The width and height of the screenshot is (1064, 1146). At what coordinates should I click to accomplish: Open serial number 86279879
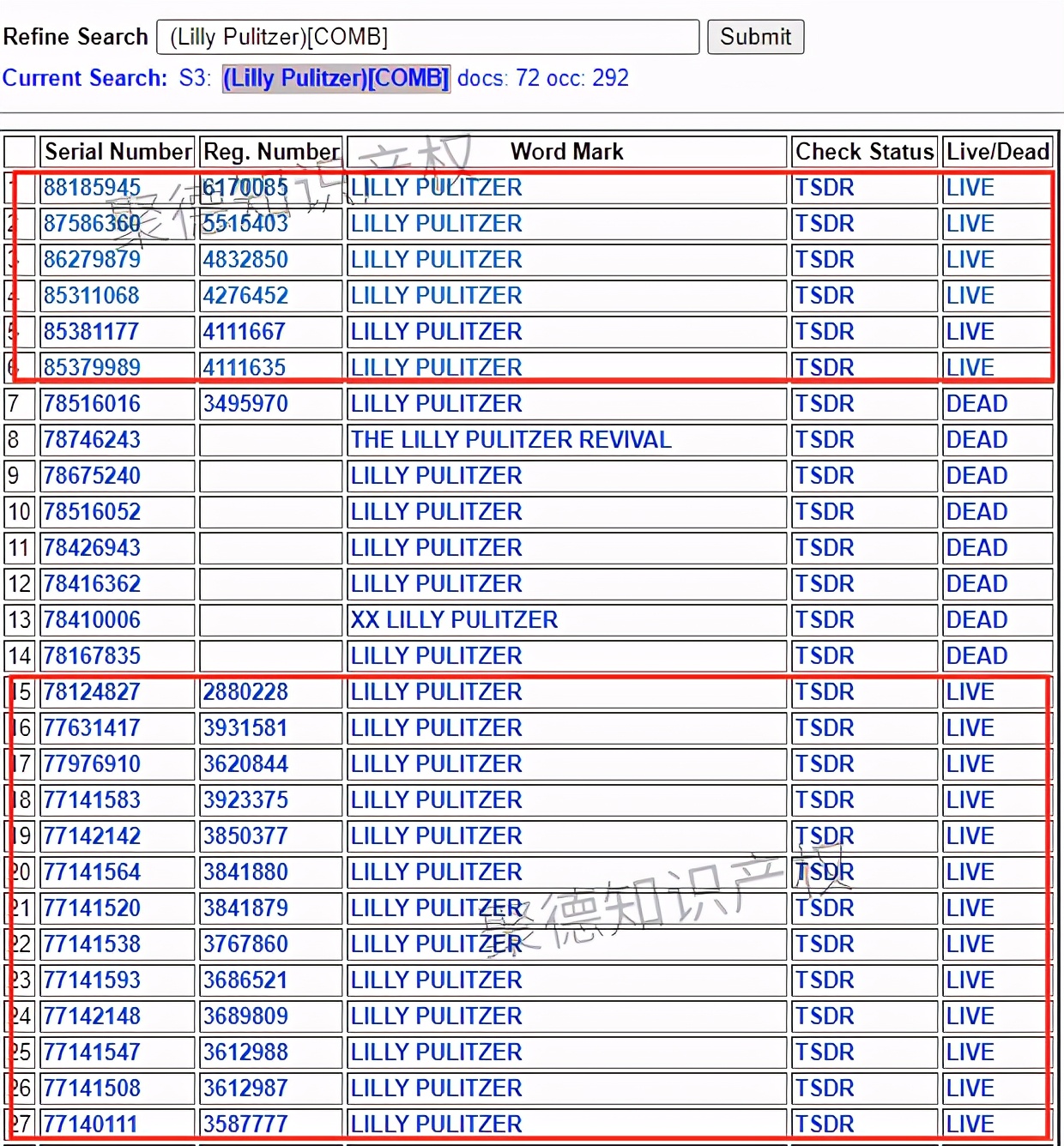pos(92,259)
